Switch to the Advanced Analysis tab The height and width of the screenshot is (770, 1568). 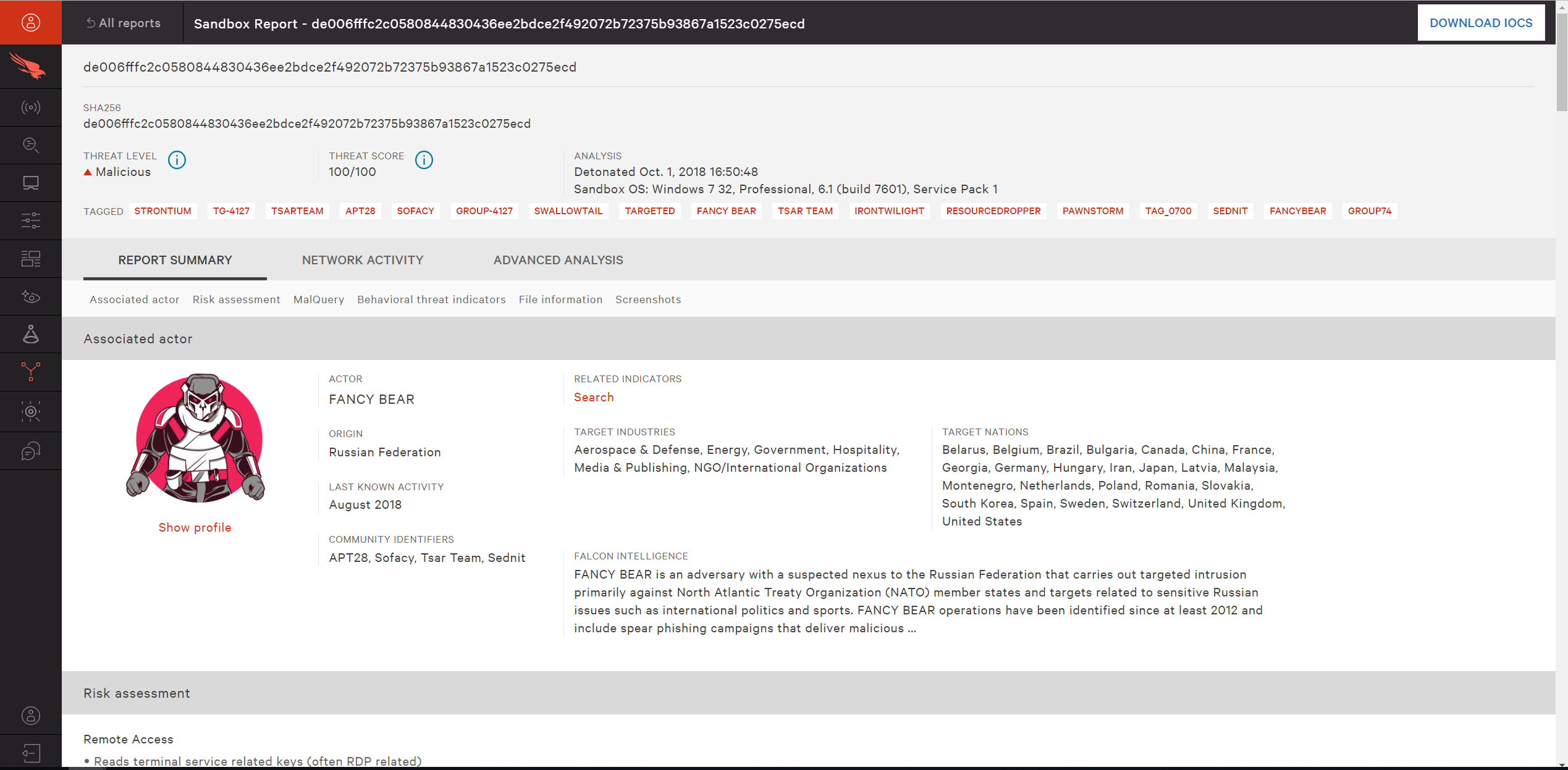pos(558,260)
